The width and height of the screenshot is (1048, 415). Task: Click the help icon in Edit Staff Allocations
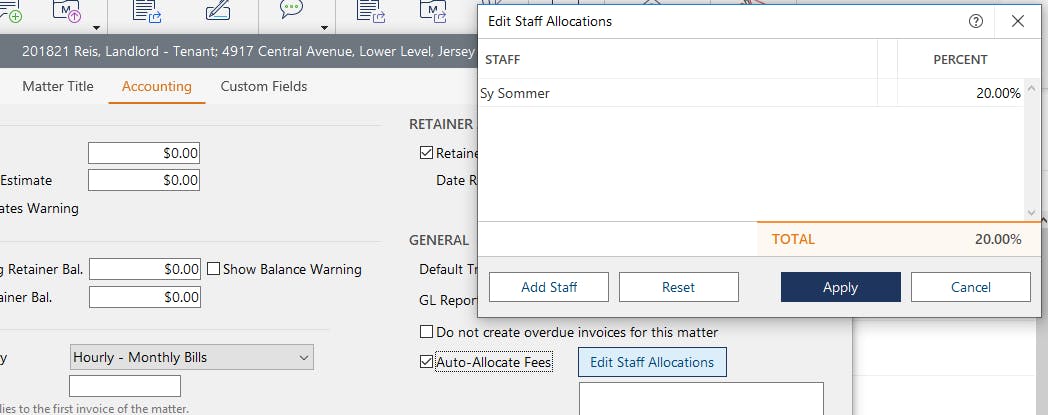(x=976, y=21)
